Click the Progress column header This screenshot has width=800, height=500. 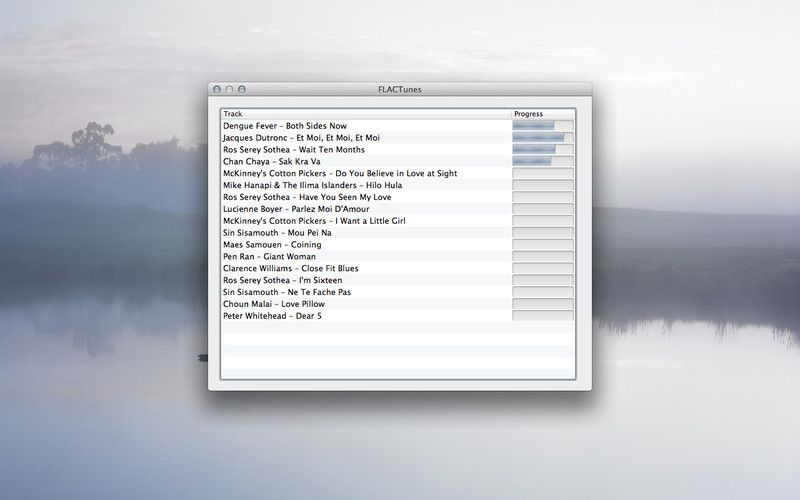(x=543, y=114)
